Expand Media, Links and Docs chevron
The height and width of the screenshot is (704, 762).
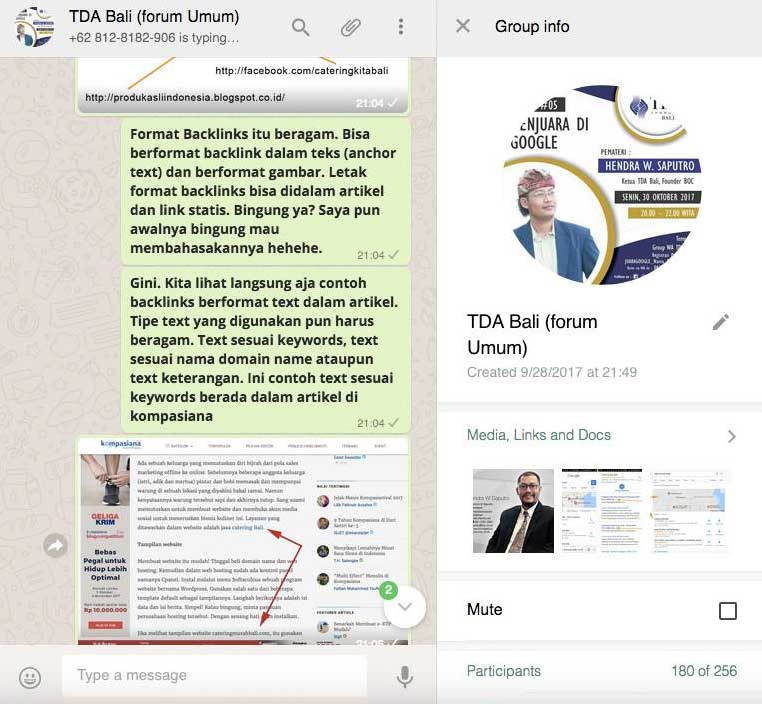(x=731, y=436)
